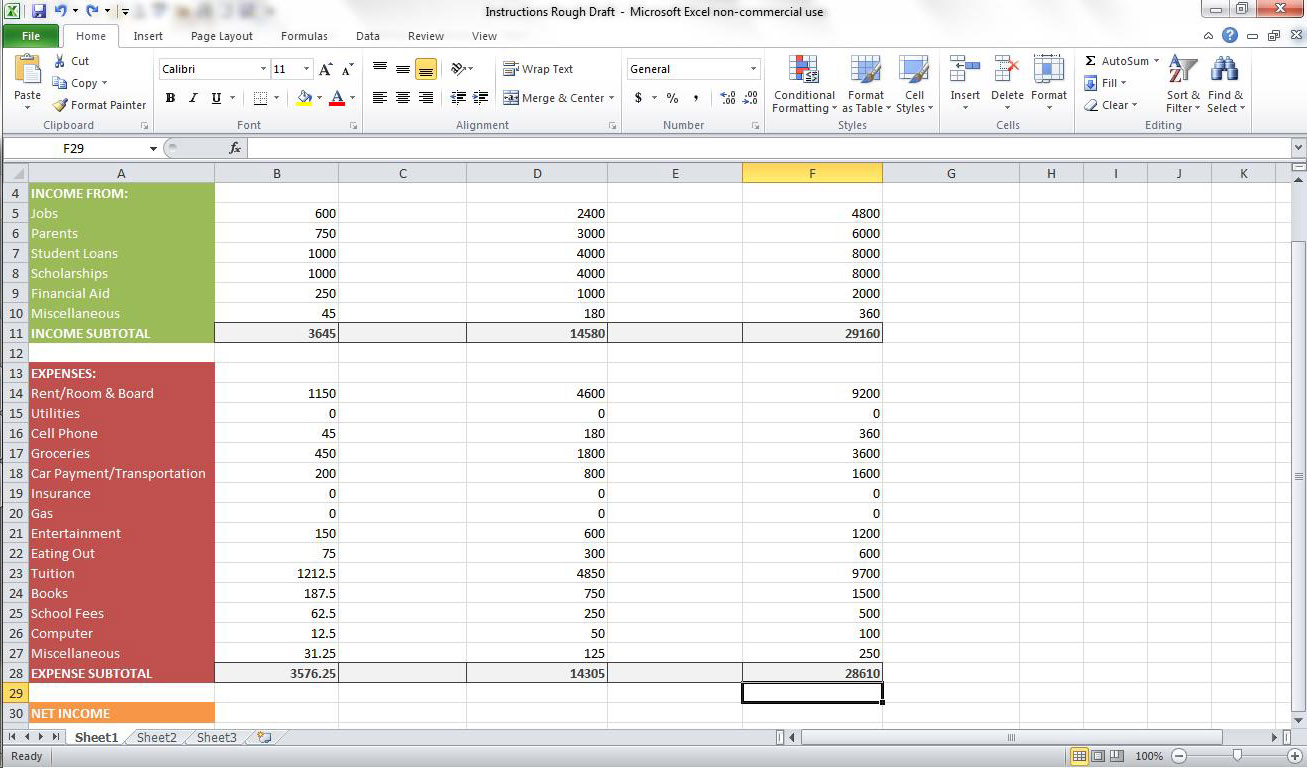
Task: Toggle Italic formatting
Action: point(193,98)
